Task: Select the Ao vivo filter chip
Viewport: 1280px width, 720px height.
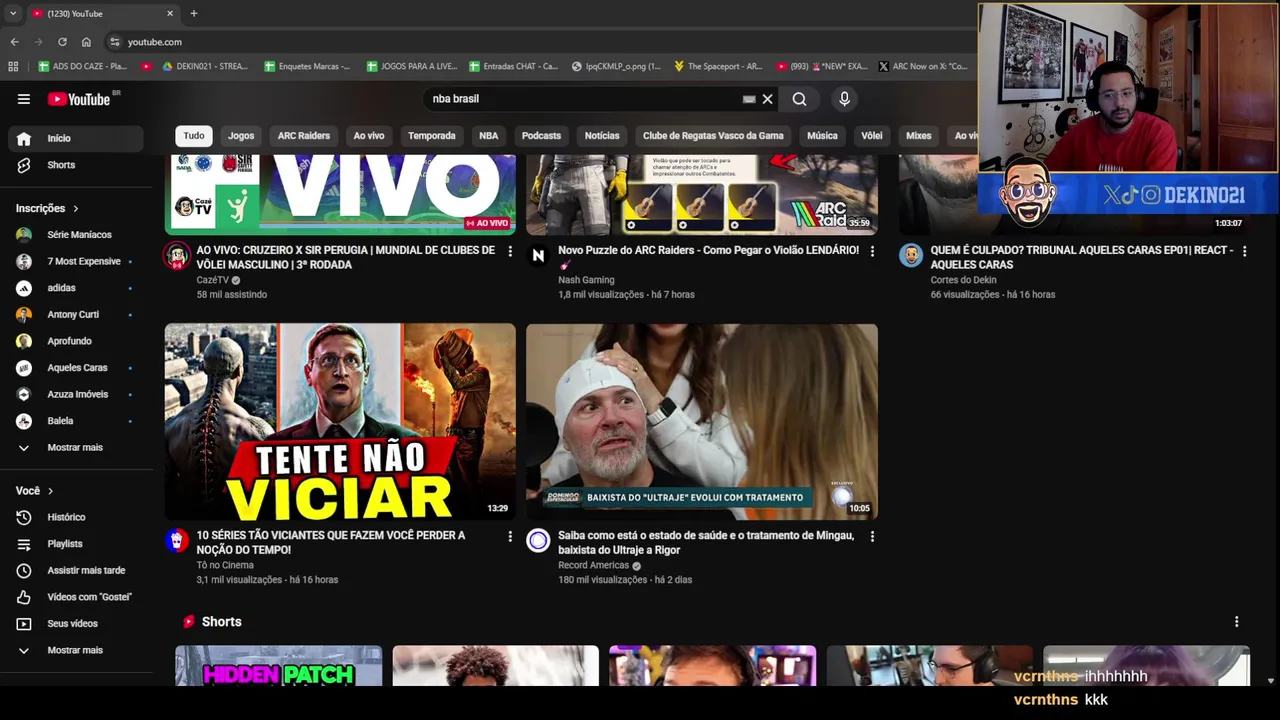Action: point(369,136)
